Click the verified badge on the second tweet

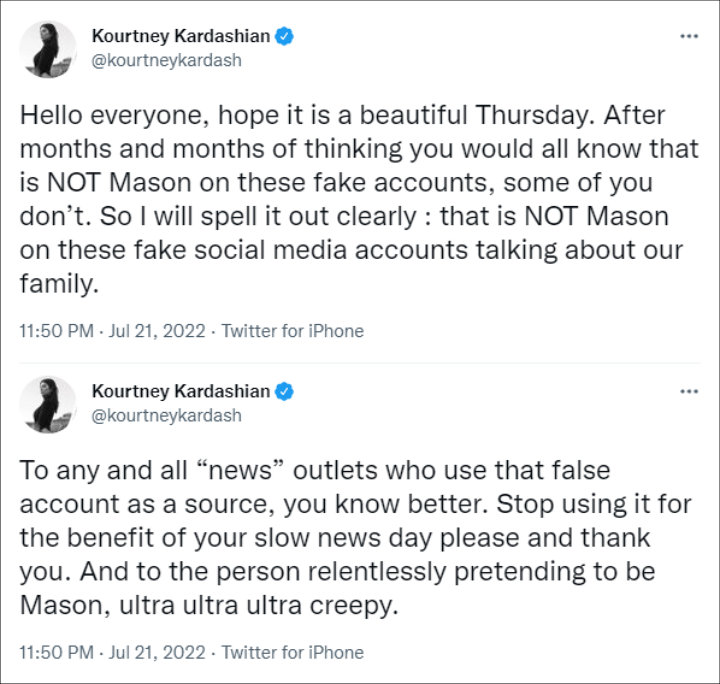284,390
